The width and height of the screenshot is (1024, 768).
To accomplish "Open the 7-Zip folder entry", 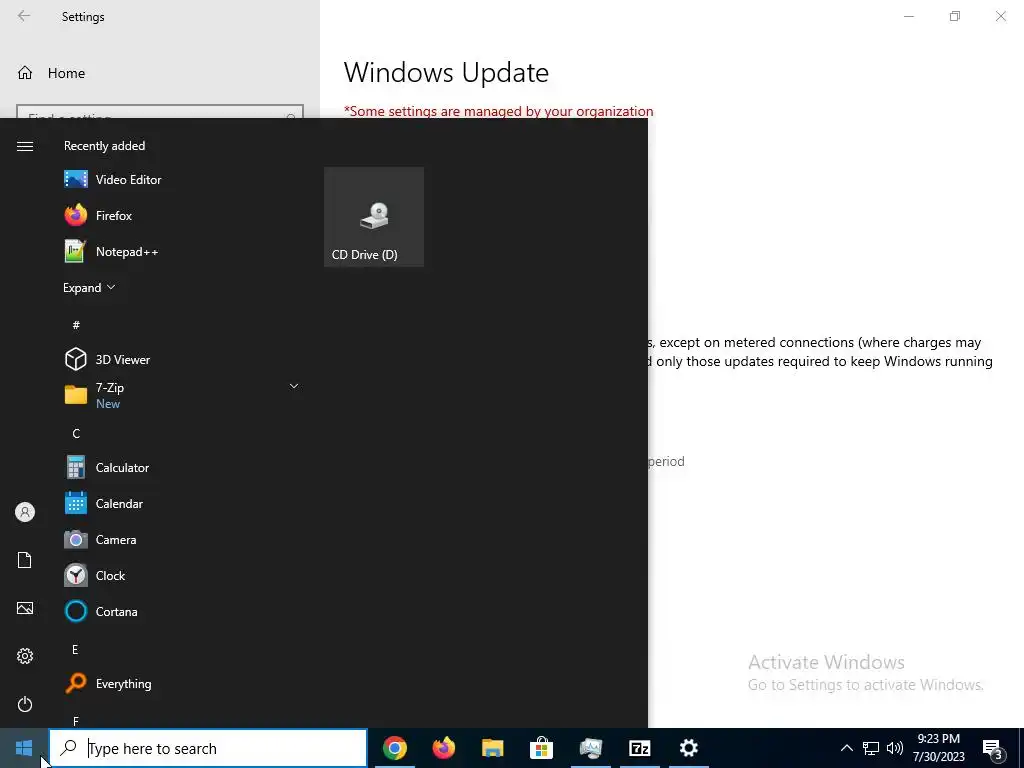I will 181,396.
